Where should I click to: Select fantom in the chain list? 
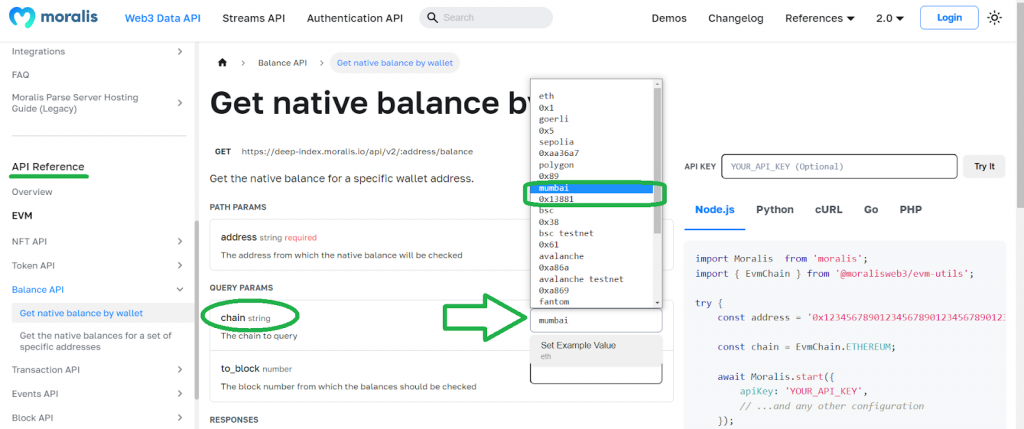point(592,302)
